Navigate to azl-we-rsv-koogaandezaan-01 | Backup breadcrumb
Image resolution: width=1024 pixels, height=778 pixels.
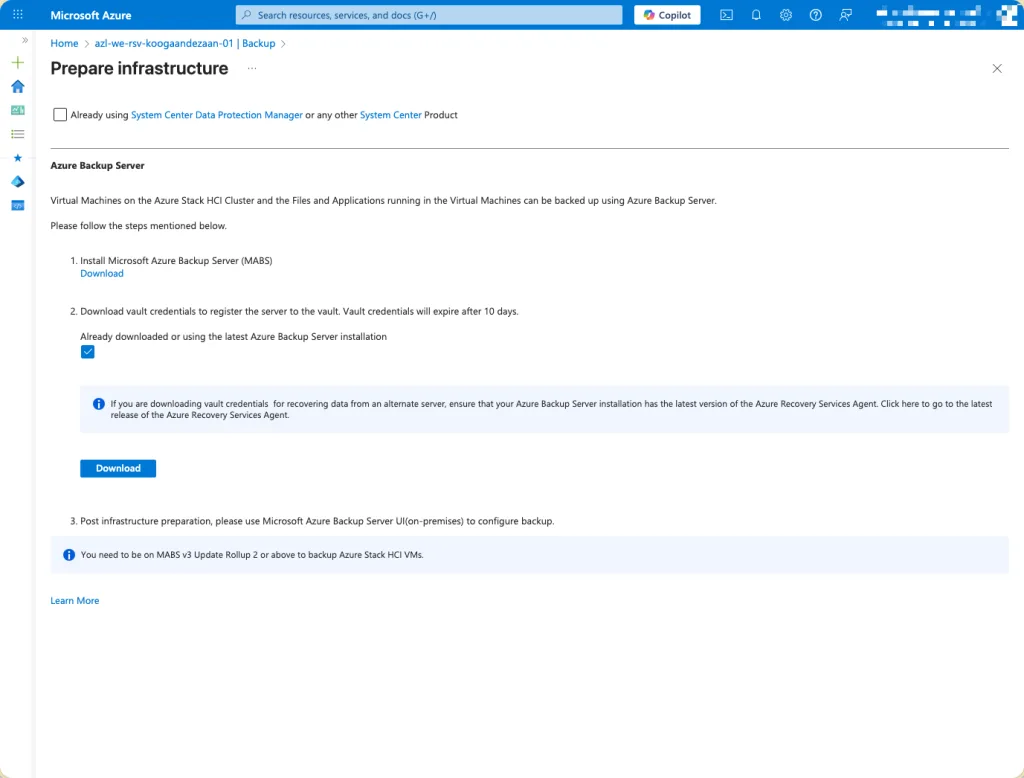tap(184, 44)
